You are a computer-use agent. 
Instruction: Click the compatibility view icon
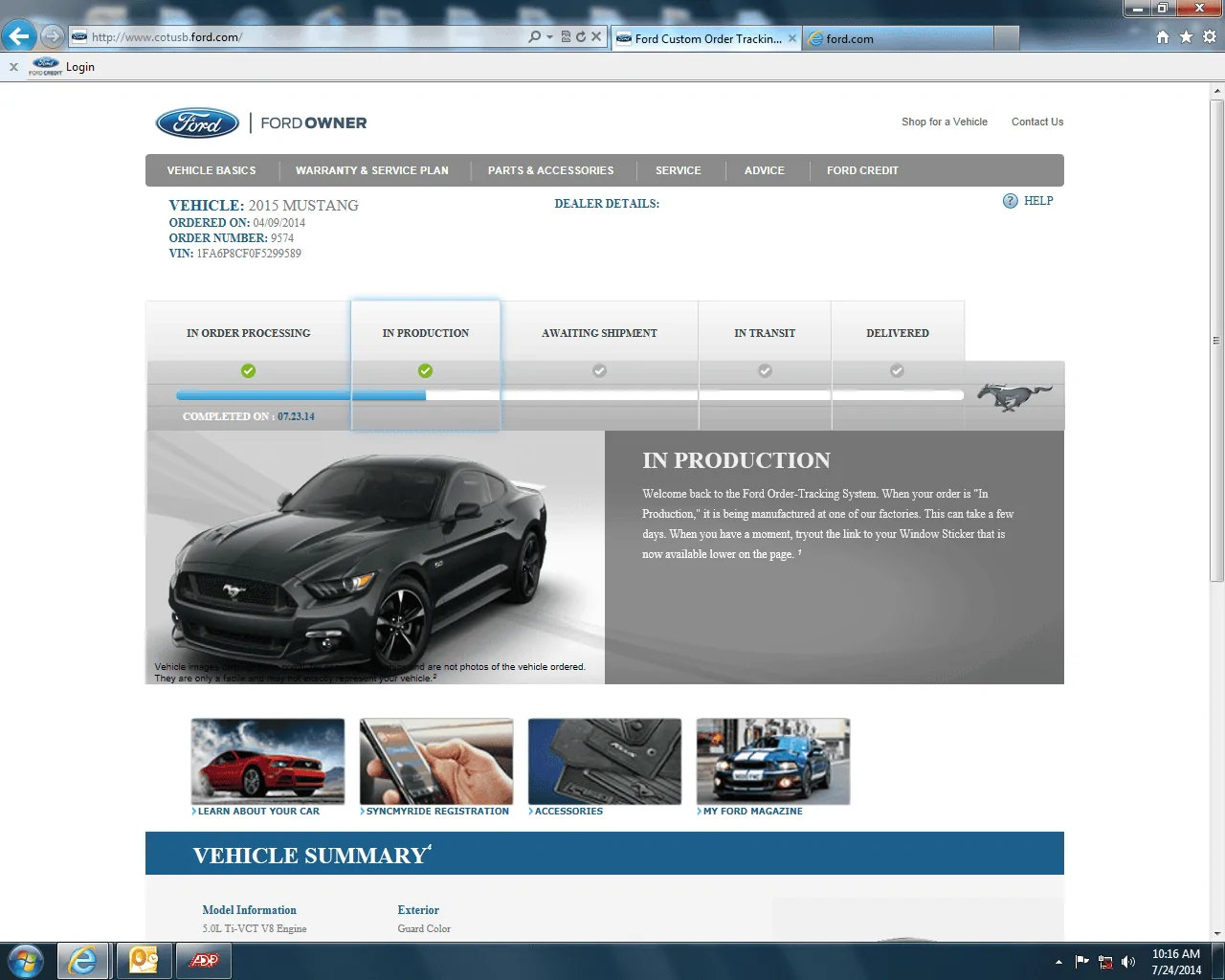(566, 36)
